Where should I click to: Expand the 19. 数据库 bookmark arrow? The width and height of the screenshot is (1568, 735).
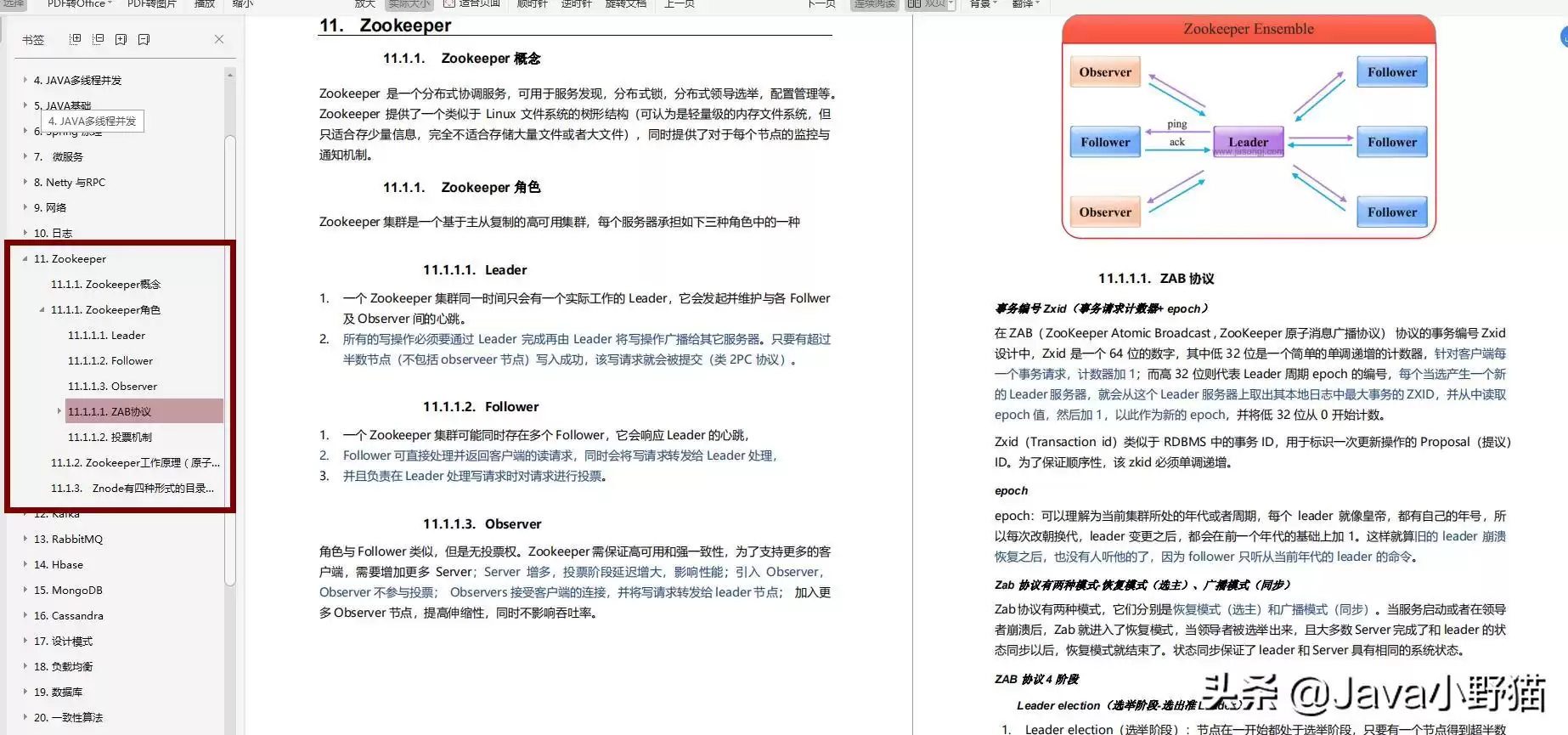pyautogui.click(x=25, y=692)
